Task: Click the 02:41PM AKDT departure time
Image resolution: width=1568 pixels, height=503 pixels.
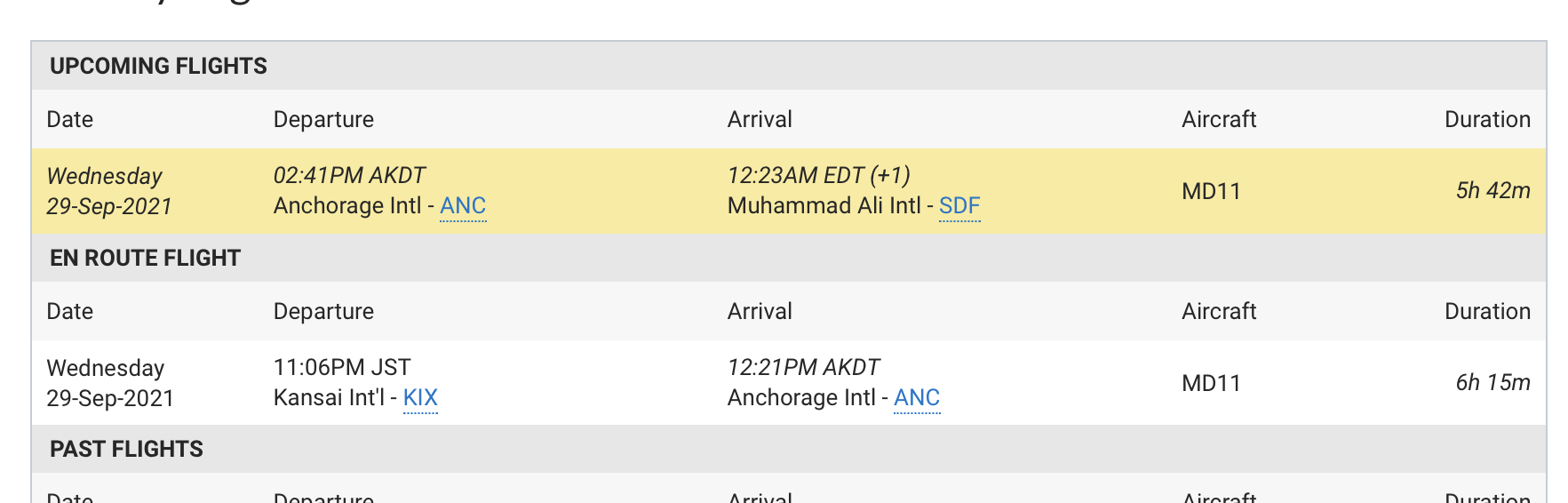Action: (349, 176)
